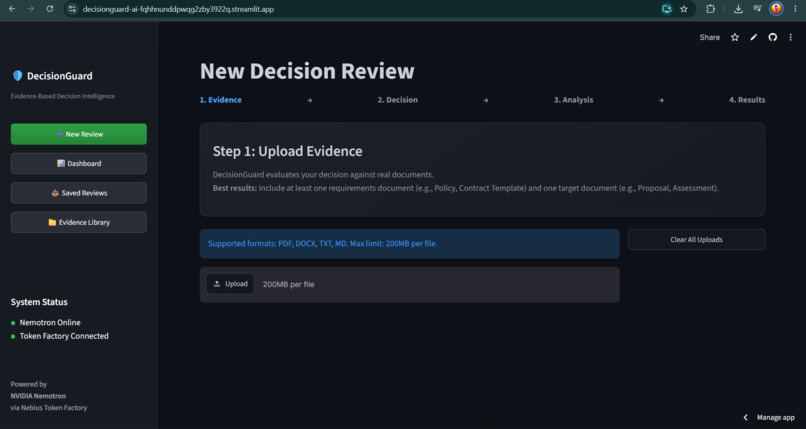Bookmark this page with the star icon
This screenshot has height=429, width=806.
click(x=684, y=9)
